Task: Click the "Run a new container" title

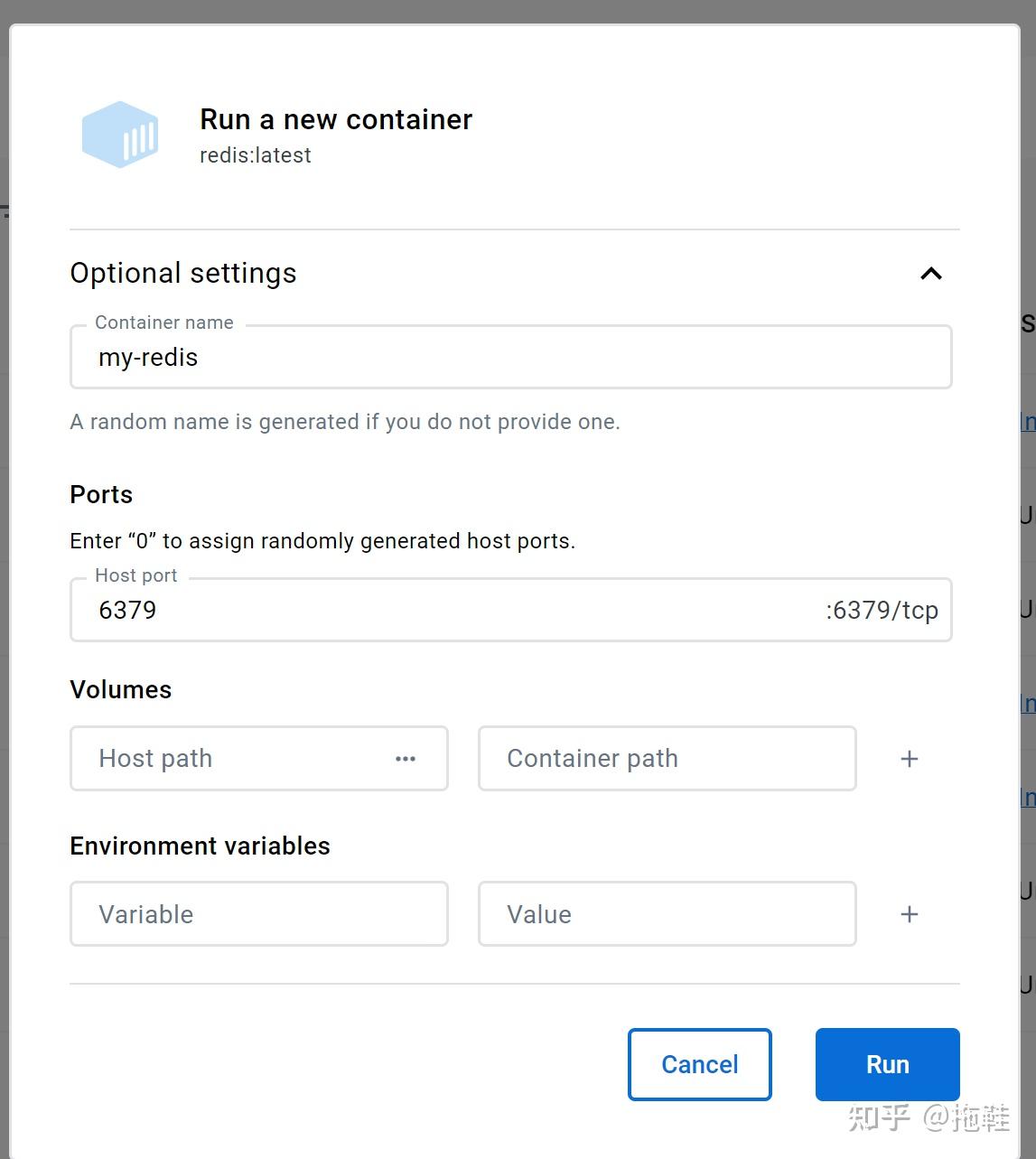Action: pyautogui.click(x=336, y=119)
